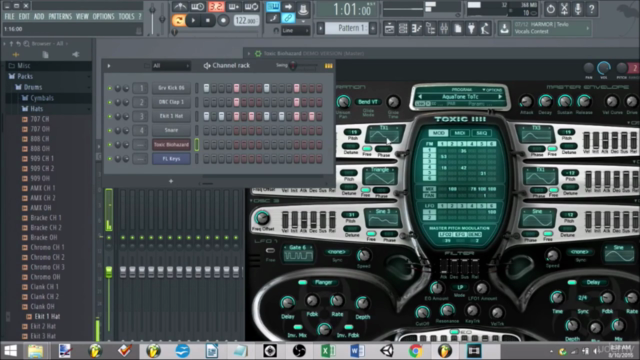Mute the FL Keys channel
This screenshot has height=360, width=640.
pyautogui.click(x=109, y=159)
